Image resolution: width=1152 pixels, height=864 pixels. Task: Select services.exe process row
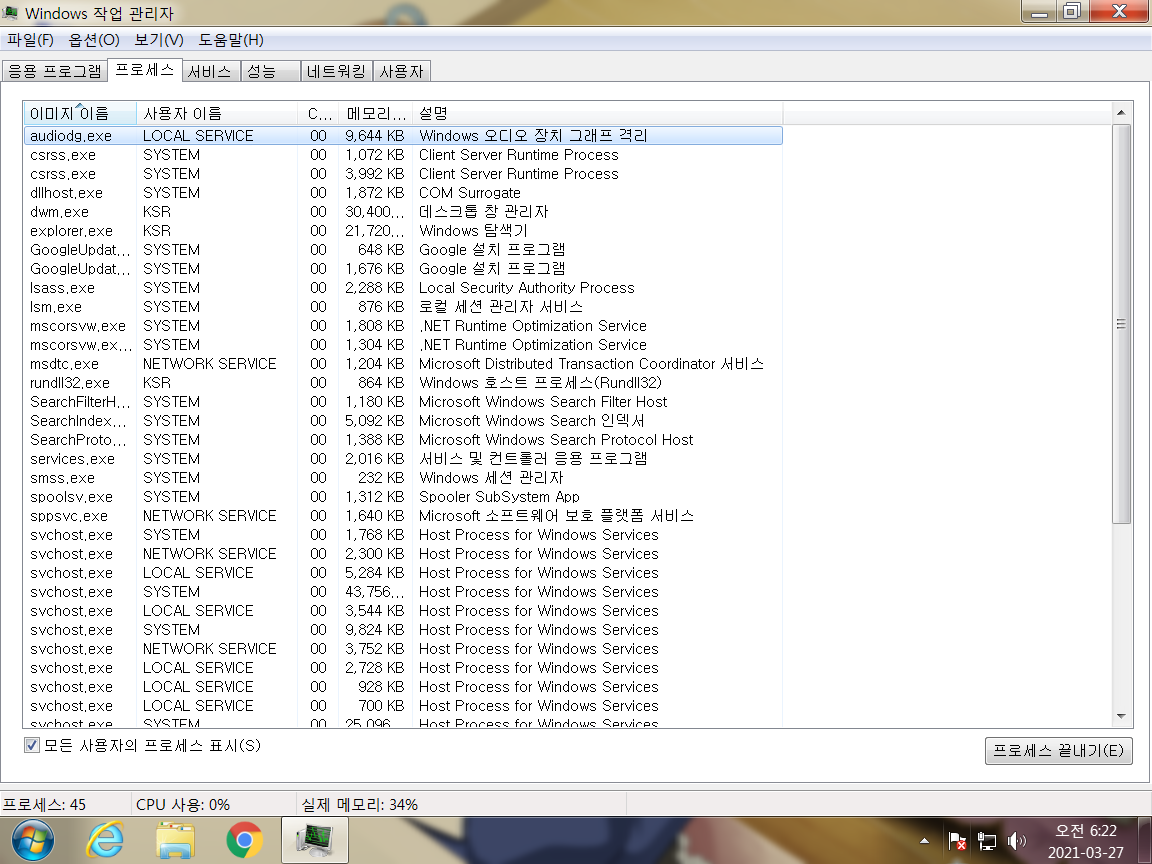[x=403, y=459]
